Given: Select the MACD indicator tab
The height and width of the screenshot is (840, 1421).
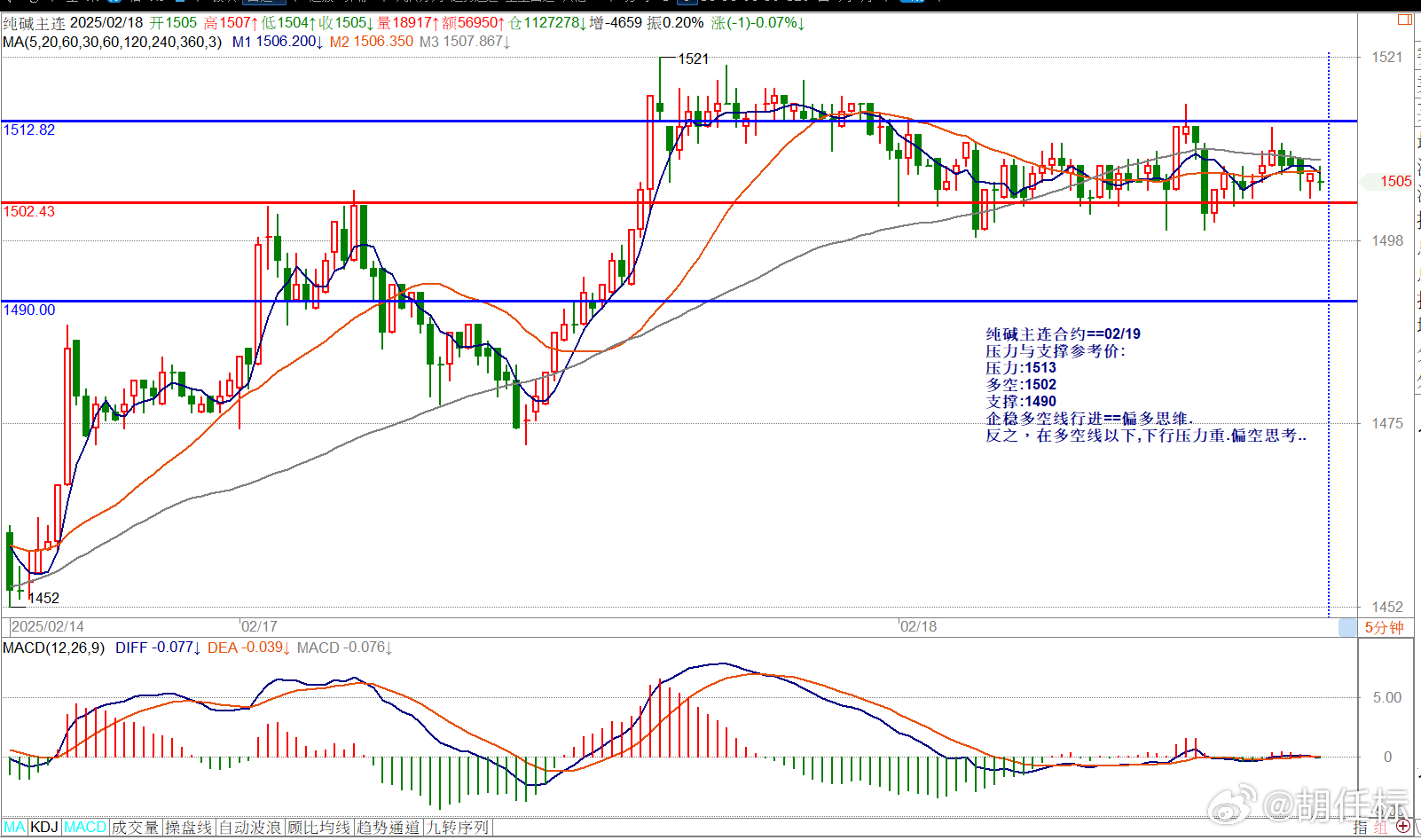Looking at the screenshot, I should pos(85,828).
